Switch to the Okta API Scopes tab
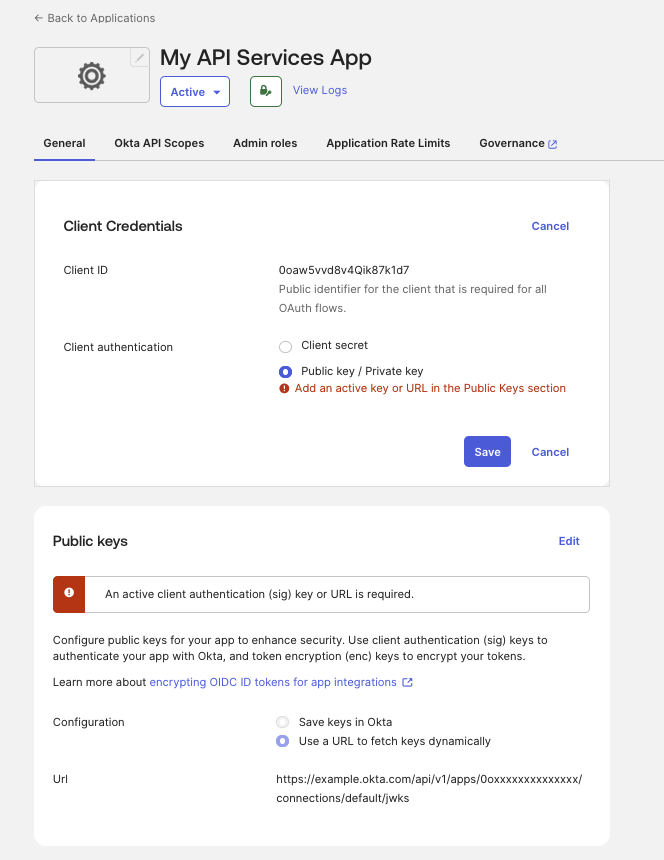Image resolution: width=664 pixels, height=860 pixels. tap(159, 143)
